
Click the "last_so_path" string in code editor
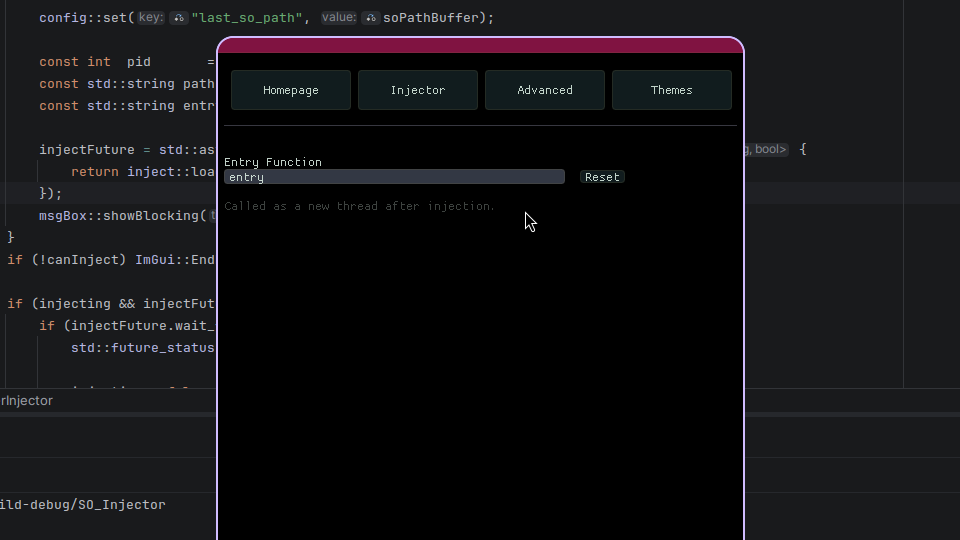[247, 18]
